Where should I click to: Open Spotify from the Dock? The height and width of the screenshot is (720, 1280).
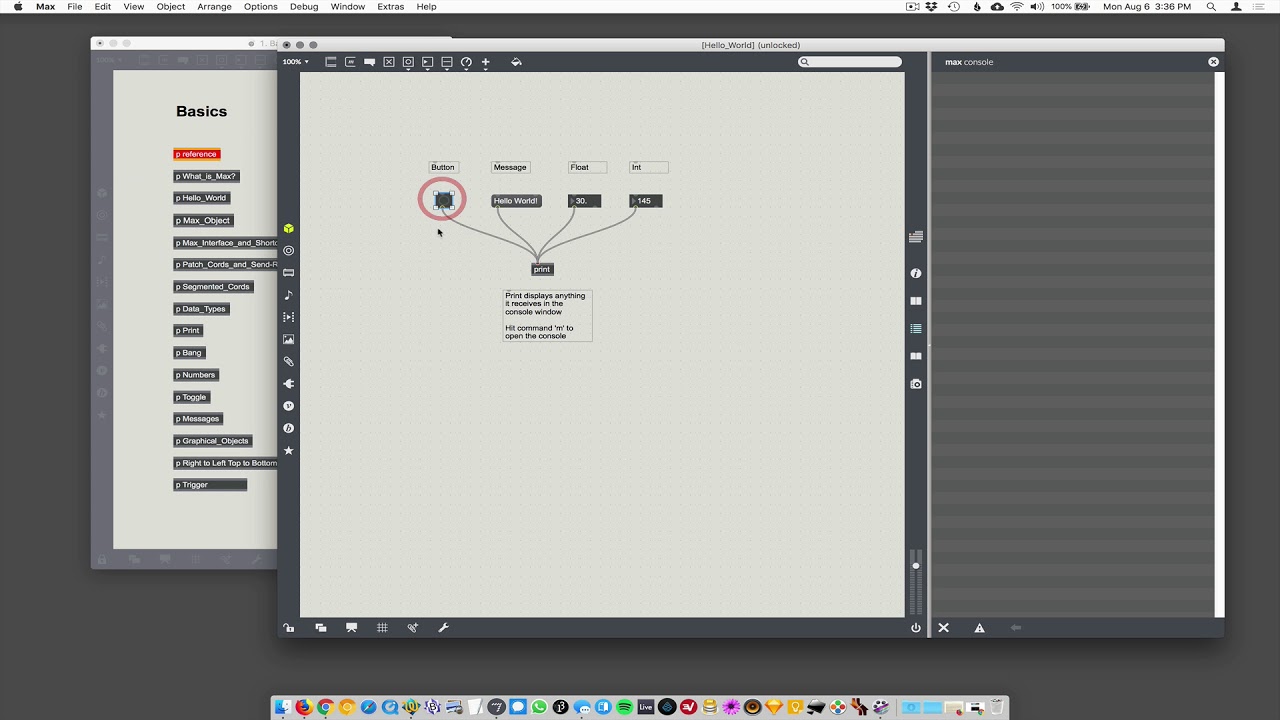(625, 707)
